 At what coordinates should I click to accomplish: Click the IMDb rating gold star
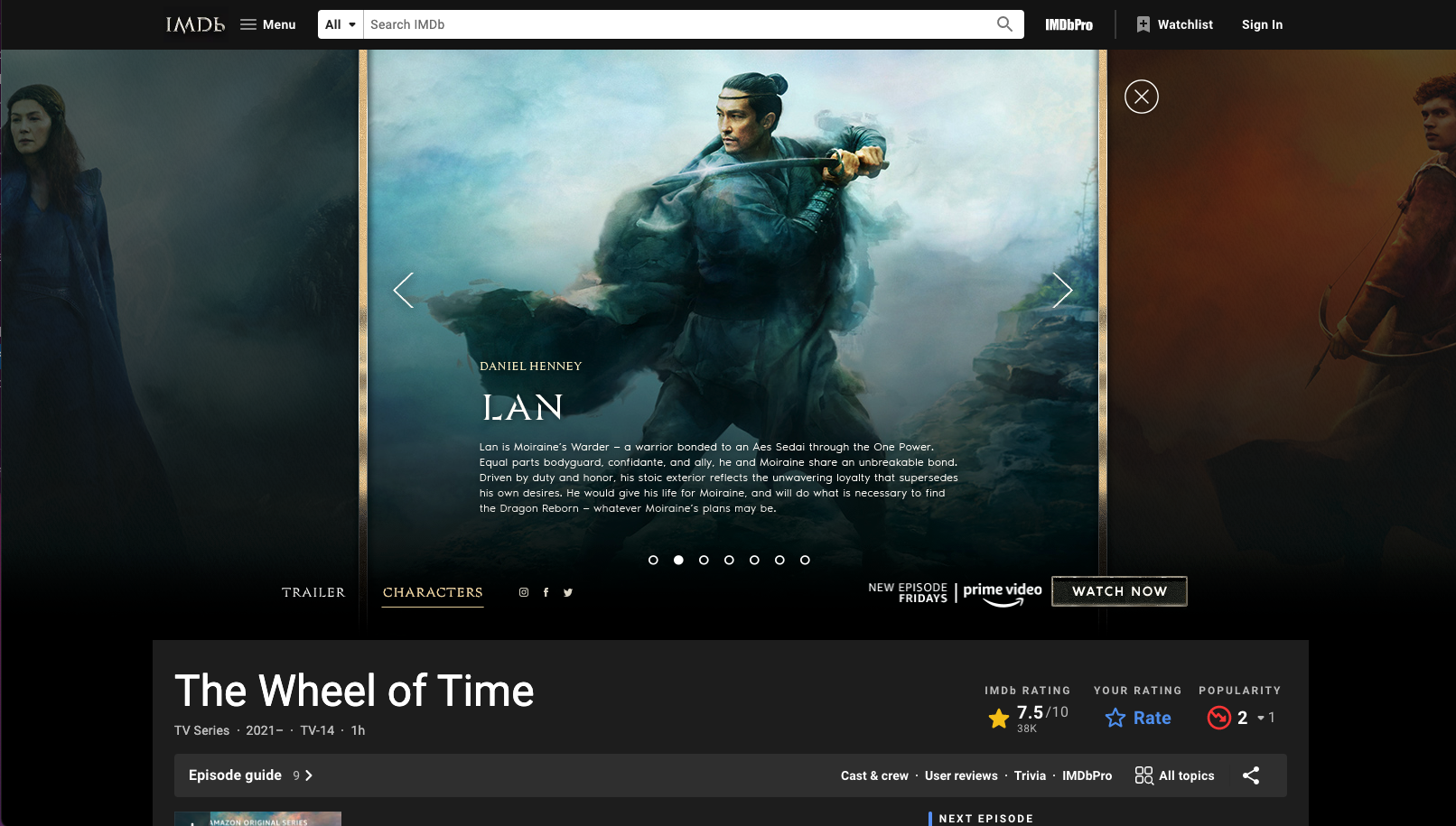pos(999,719)
